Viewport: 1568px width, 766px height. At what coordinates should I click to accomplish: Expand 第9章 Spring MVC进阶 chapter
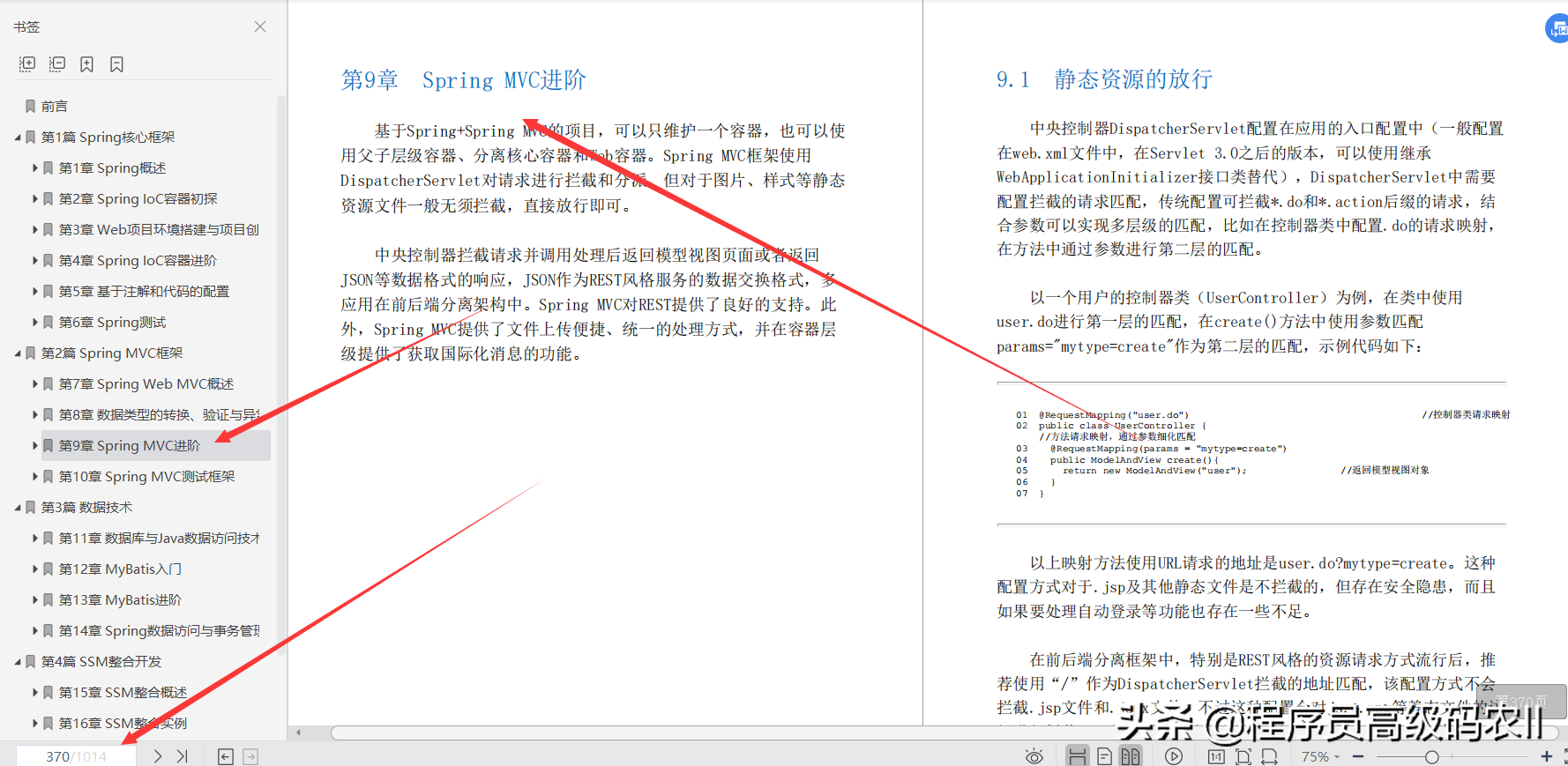35,445
